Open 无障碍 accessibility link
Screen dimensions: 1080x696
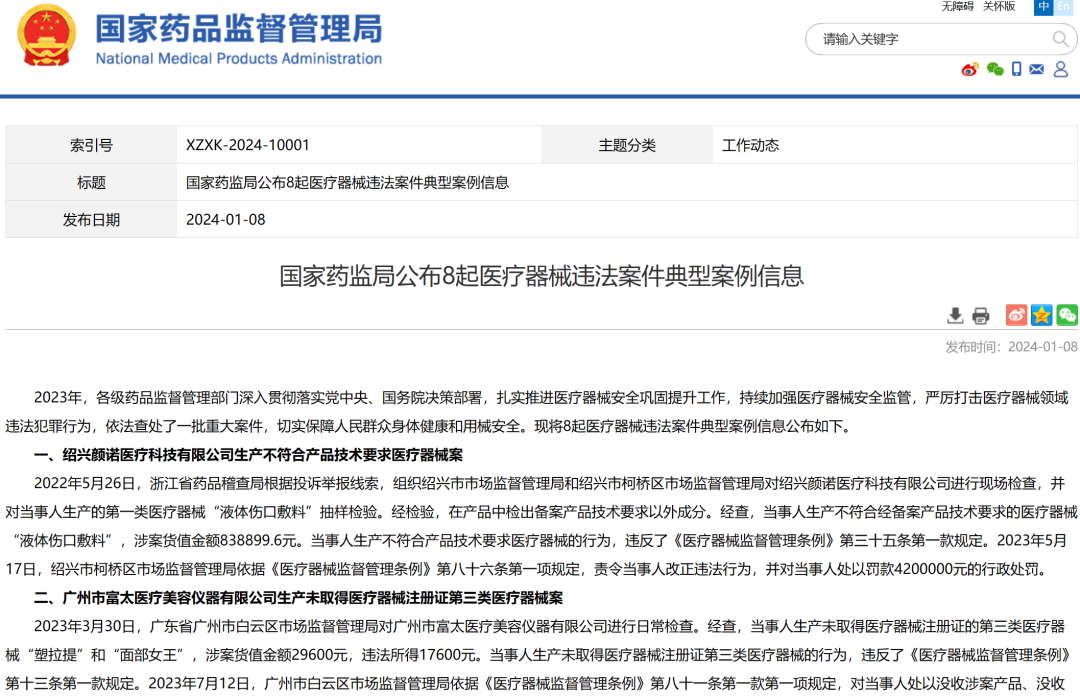pyautogui.click(x=957, y=6)
